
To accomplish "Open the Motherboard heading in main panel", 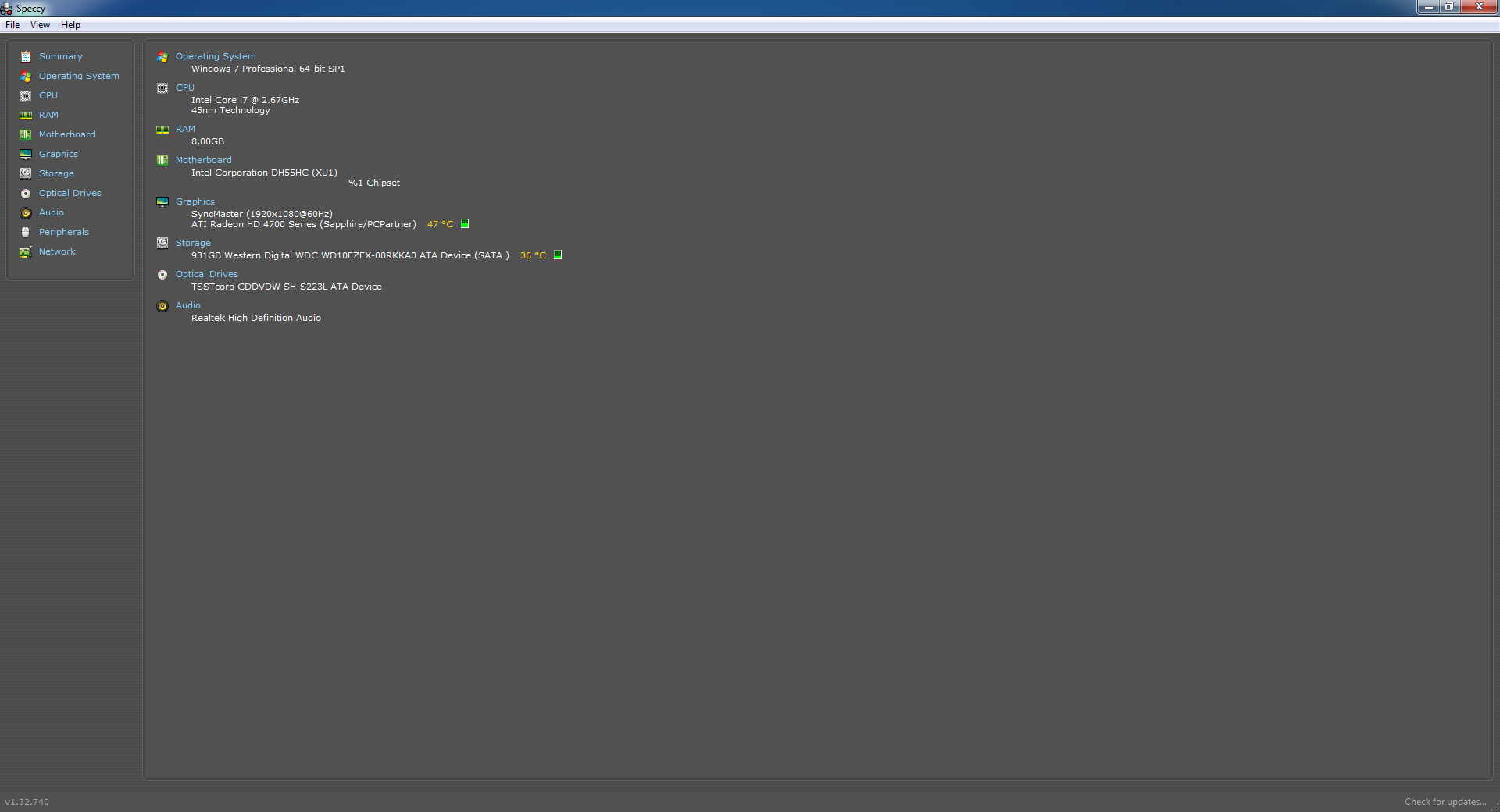I will point(203,160).
